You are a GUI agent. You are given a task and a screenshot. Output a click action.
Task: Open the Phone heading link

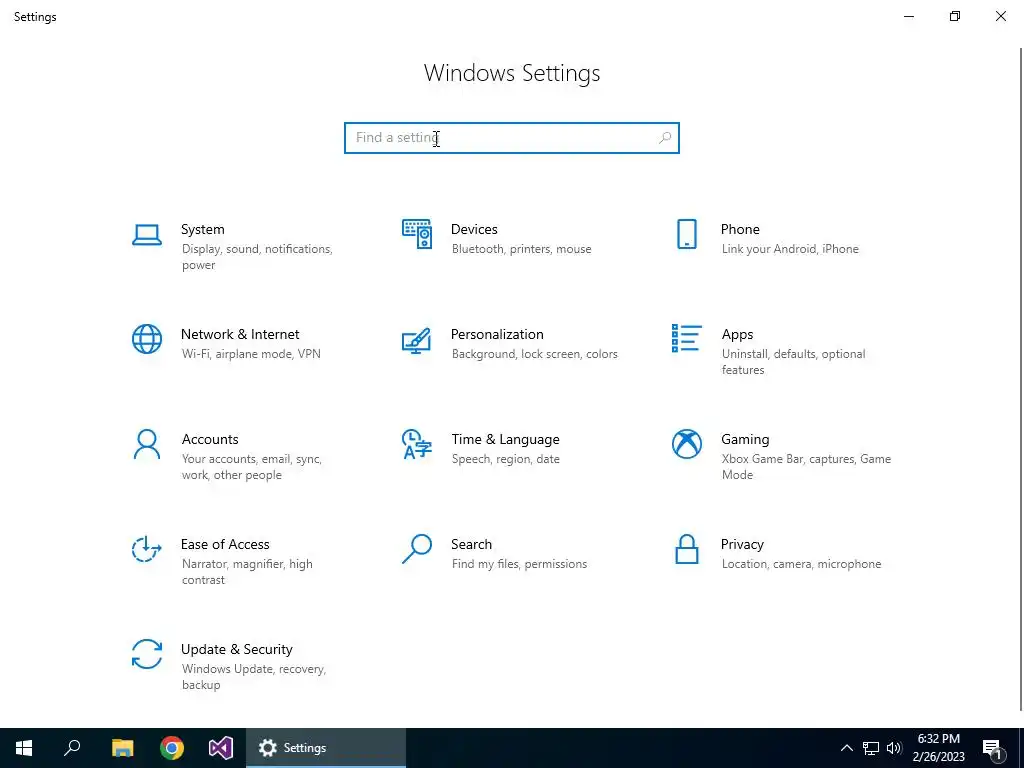coord(740,229)
